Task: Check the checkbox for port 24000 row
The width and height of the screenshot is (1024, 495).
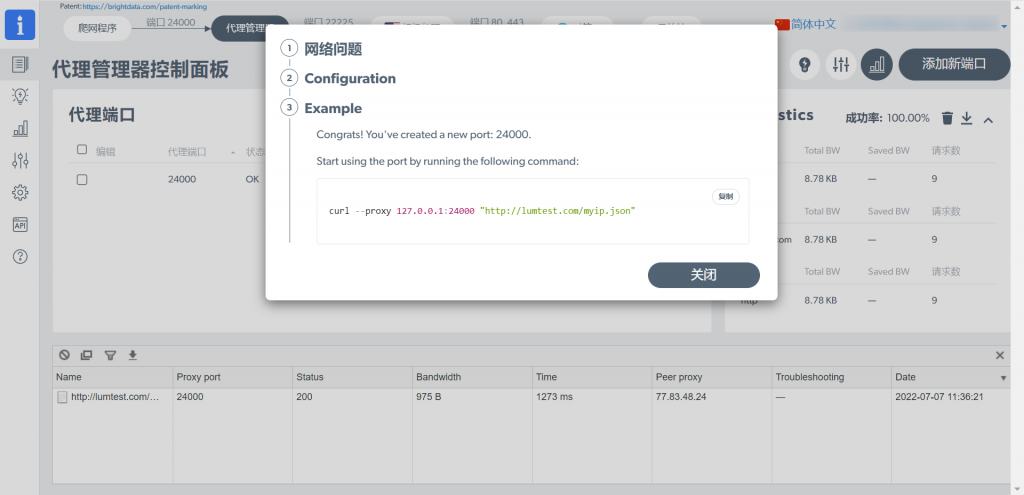Action: 82,179
